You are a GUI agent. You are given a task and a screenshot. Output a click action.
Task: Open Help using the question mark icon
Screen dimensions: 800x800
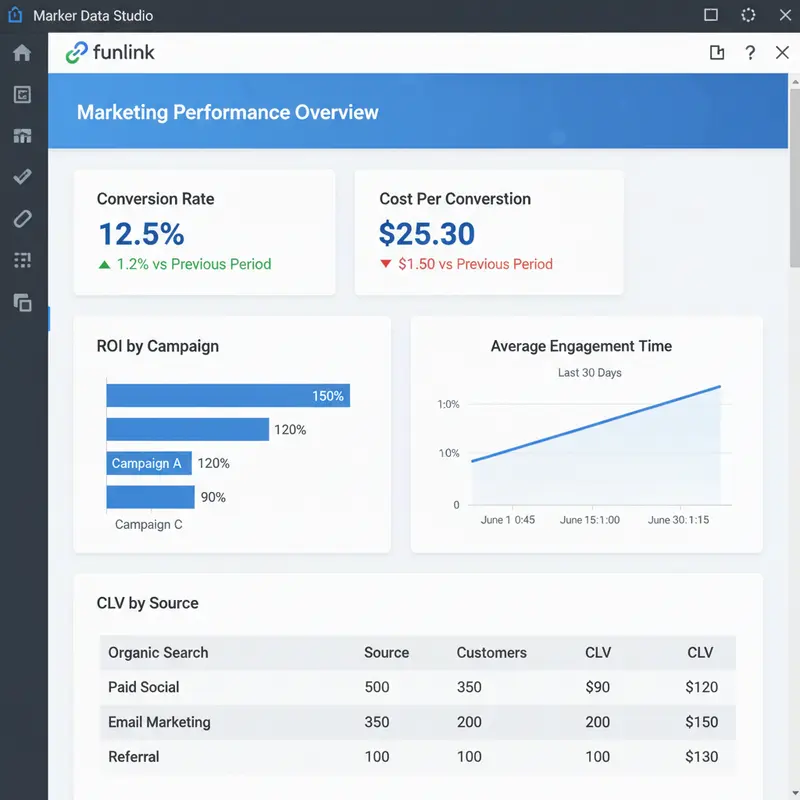(x=750, y=53)
